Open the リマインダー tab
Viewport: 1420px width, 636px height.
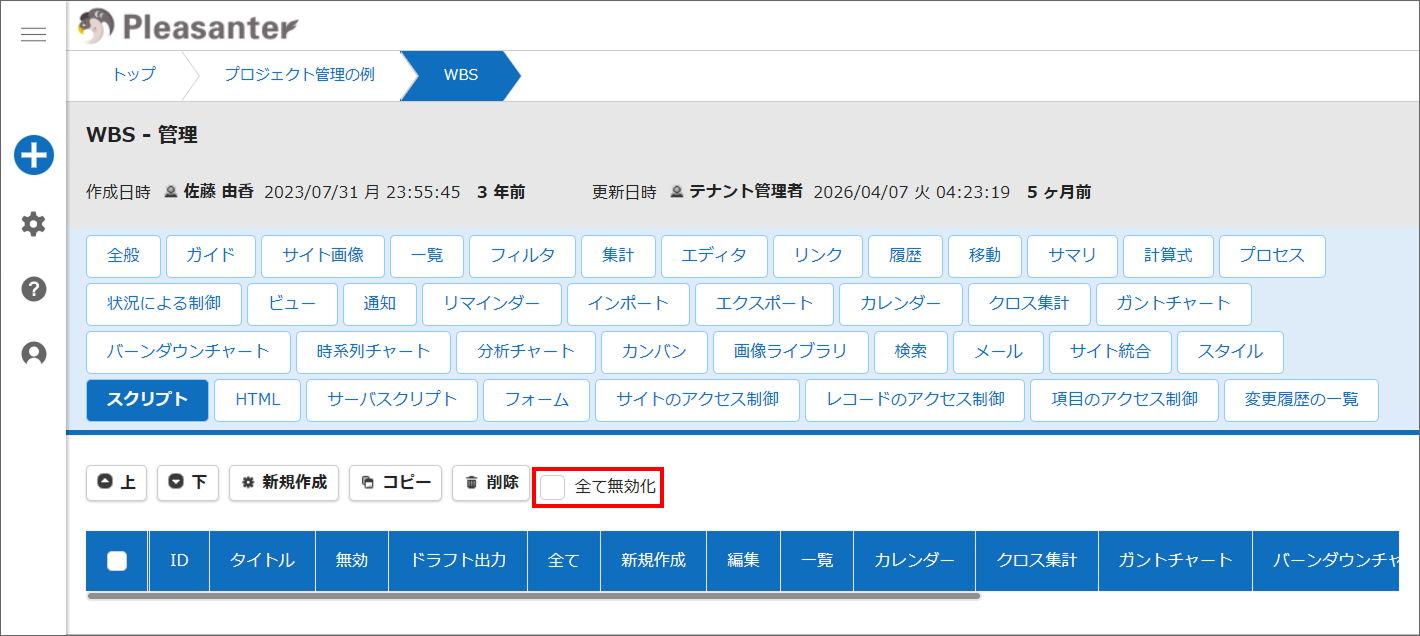[492, 303]
